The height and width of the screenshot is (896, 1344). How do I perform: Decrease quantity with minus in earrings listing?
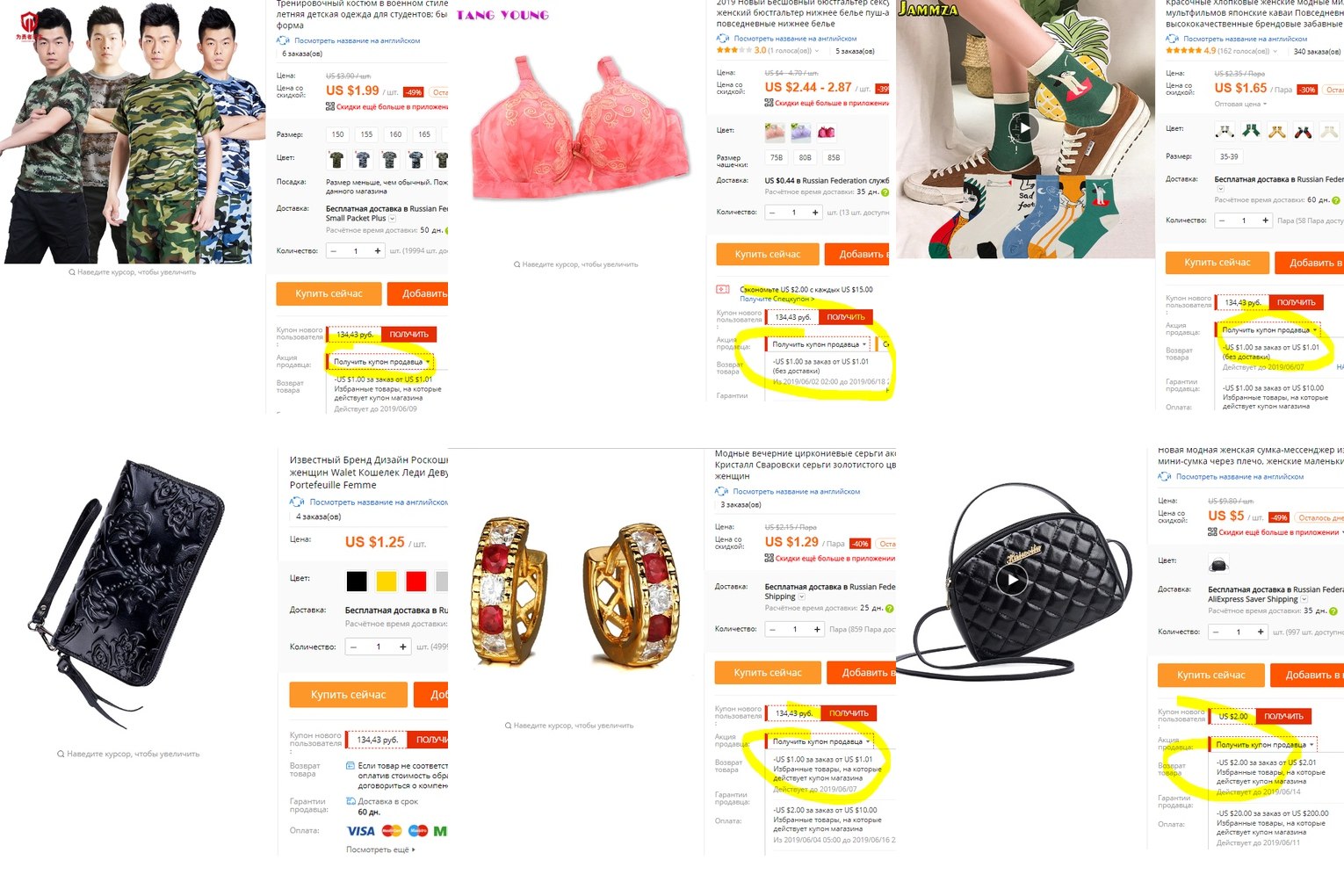click(773, 629)
